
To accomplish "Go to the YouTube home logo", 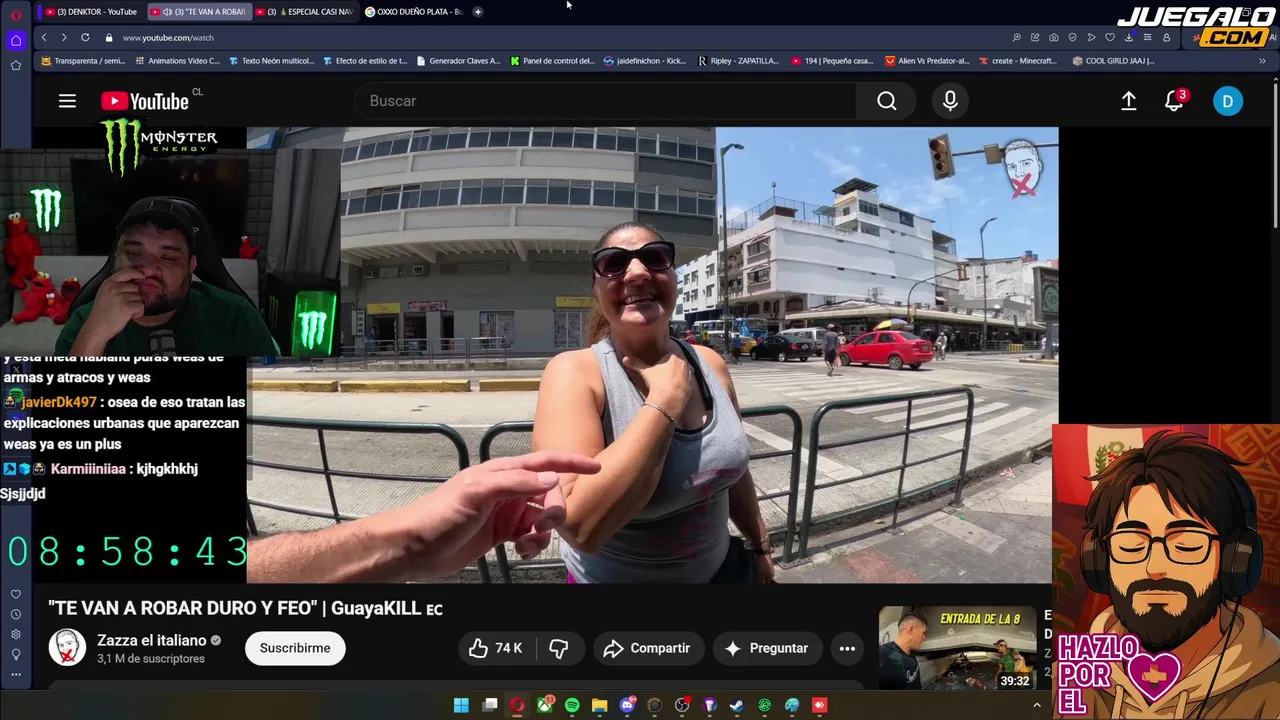I will coord(145,101).
